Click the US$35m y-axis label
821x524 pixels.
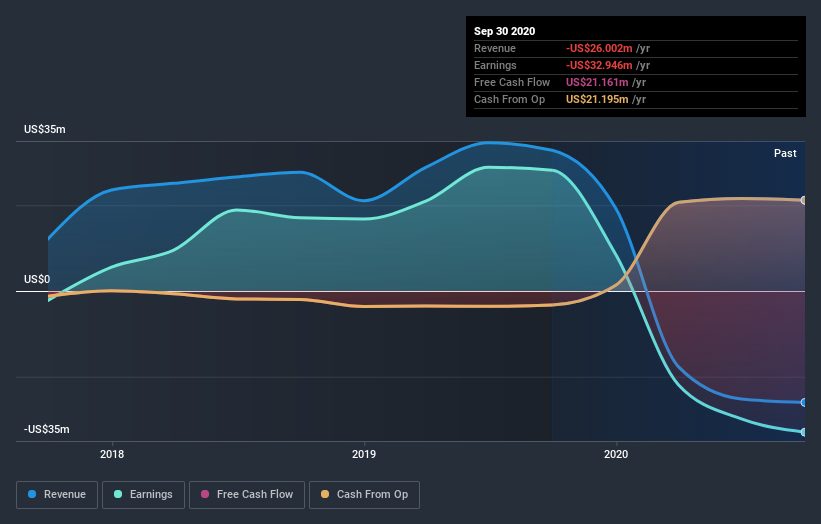pyautogui.click(x=45, y=129)
